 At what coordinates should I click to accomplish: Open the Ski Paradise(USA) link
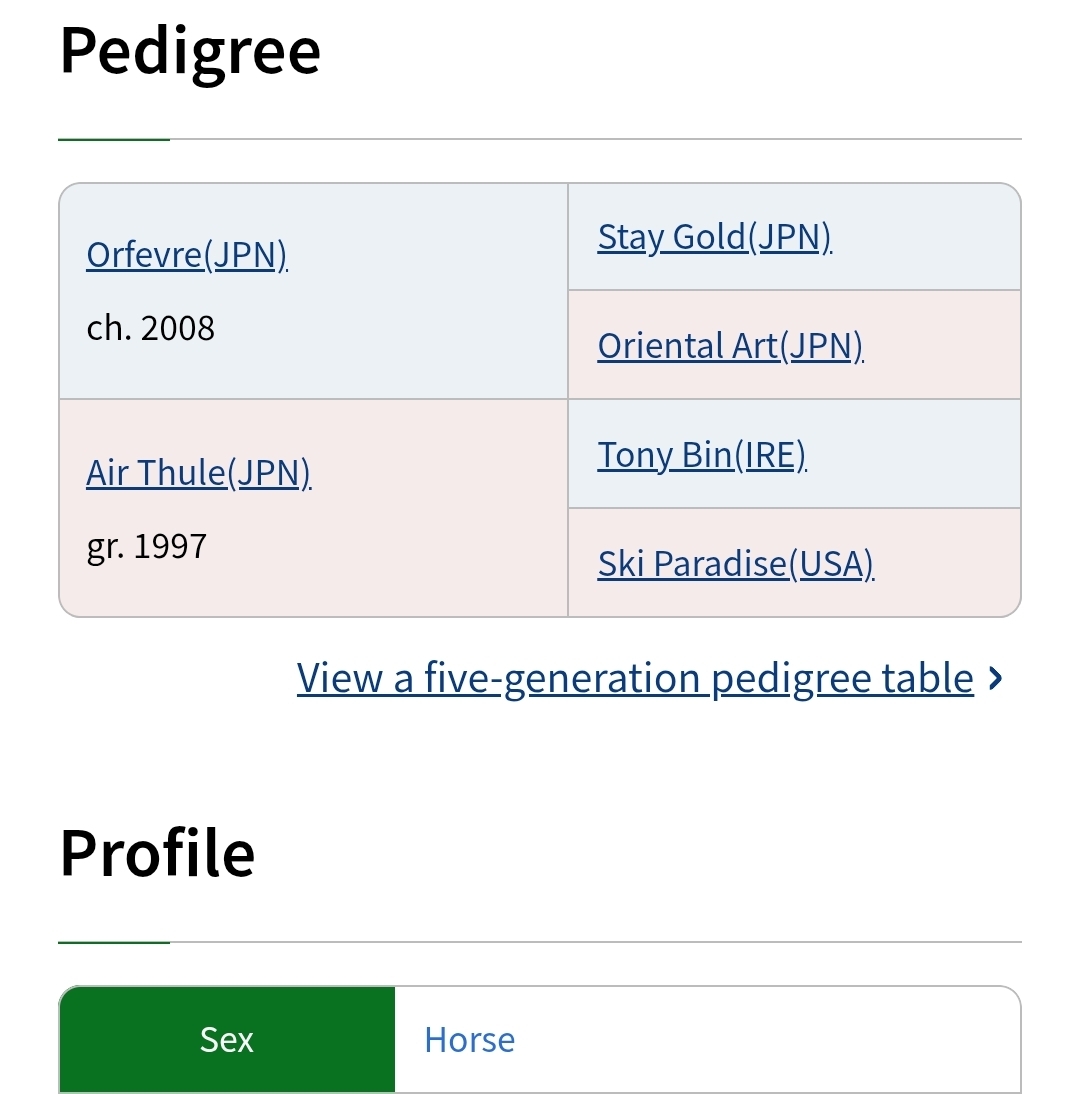[x=735, y=564]
